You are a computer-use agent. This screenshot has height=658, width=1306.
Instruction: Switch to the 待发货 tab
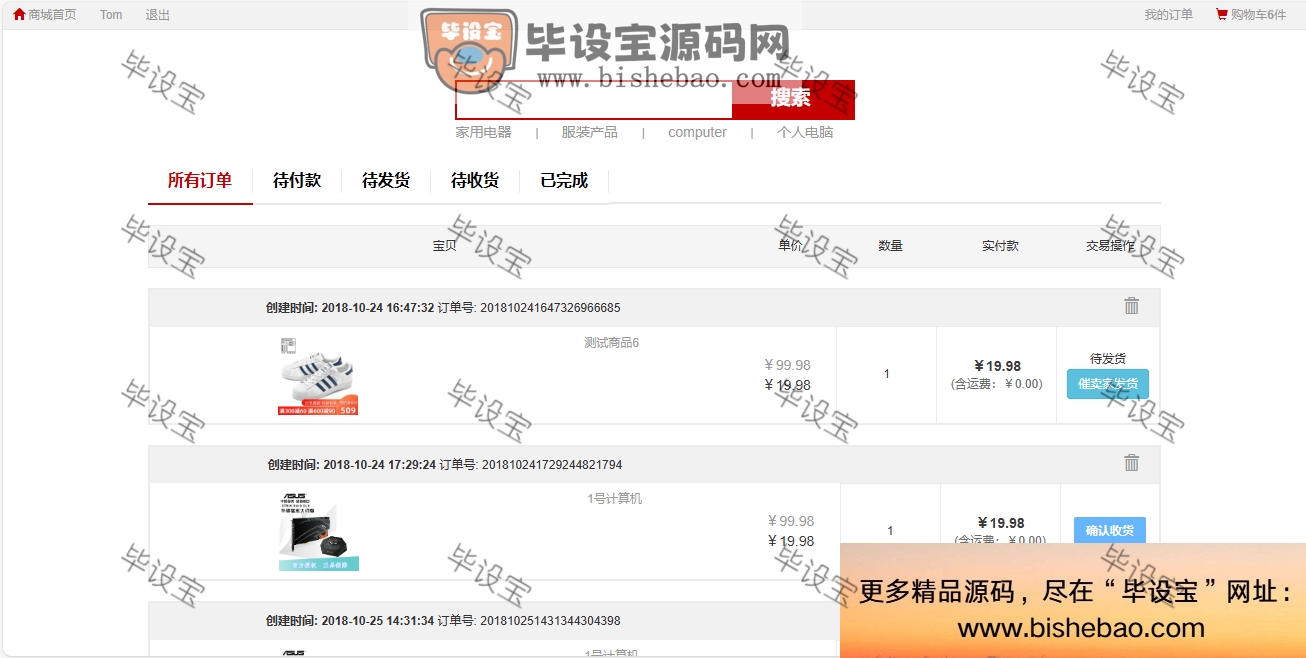(x=386, y=181)
